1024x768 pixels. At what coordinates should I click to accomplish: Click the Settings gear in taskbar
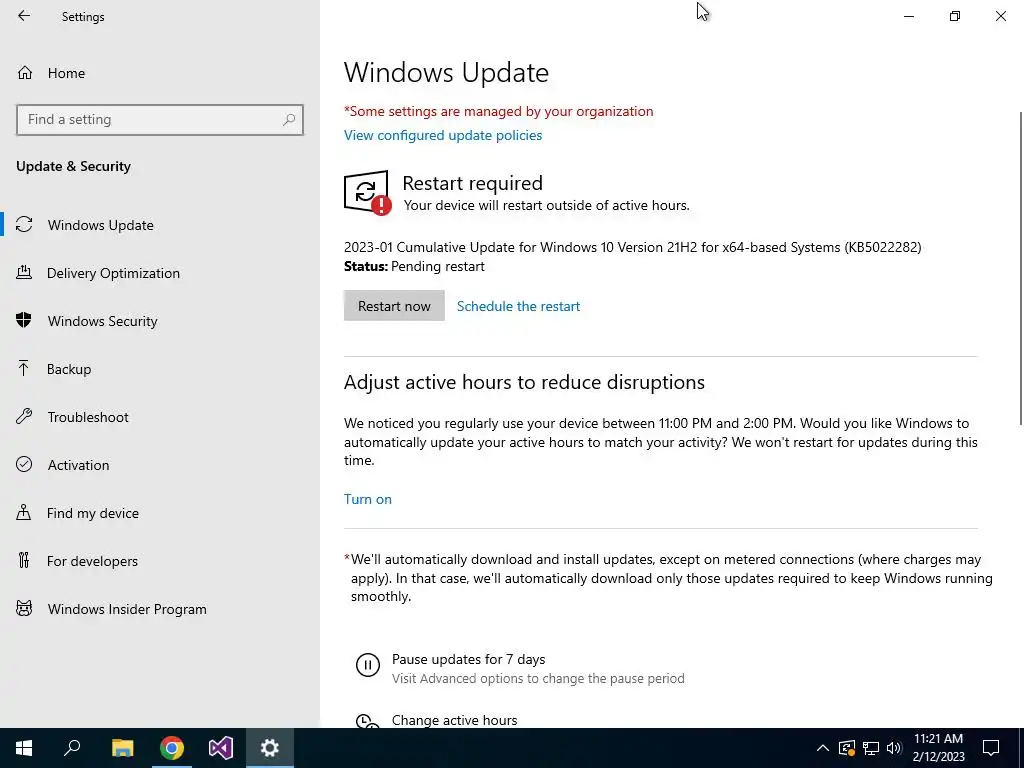(x=270, y=748)
